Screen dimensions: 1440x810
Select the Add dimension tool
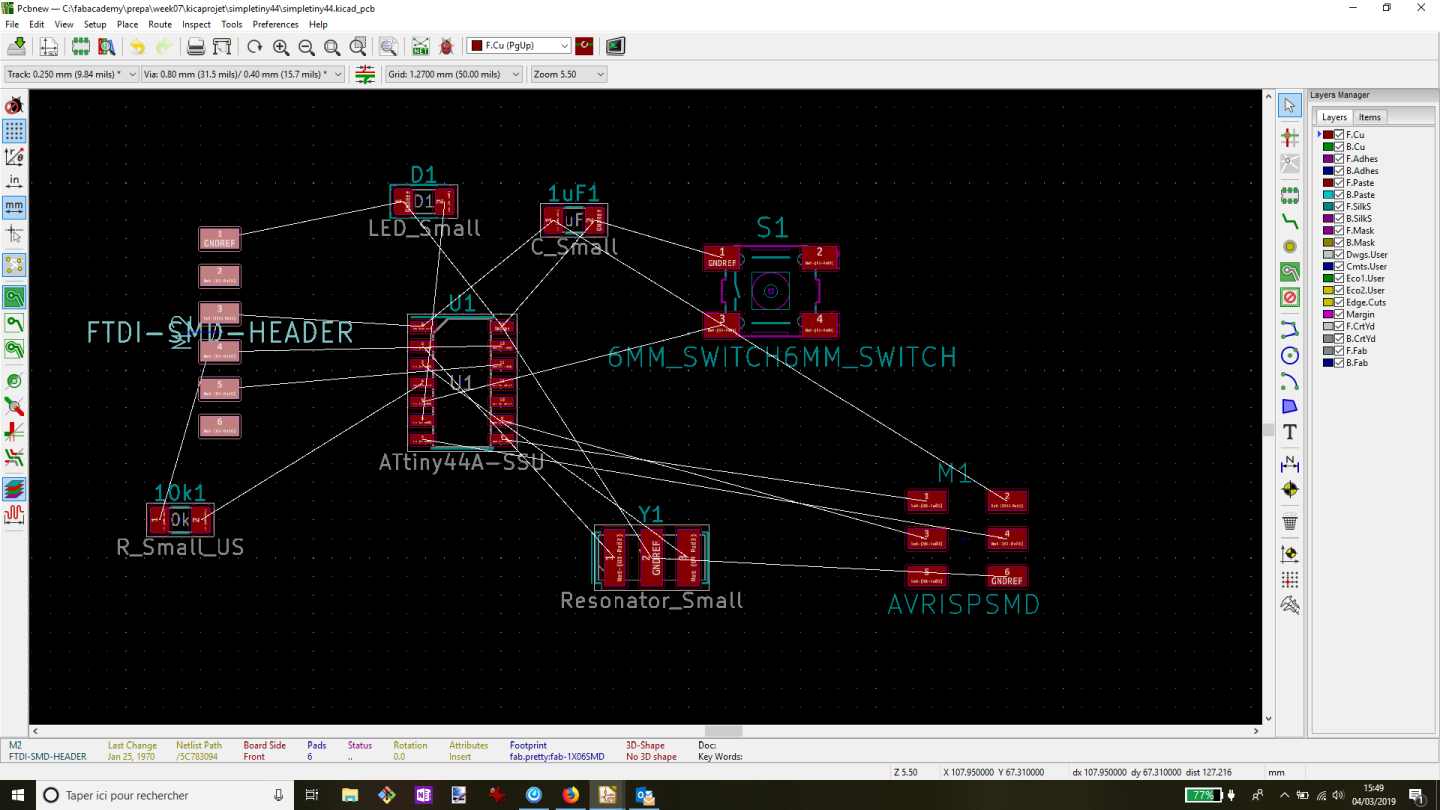(1290, 464)
